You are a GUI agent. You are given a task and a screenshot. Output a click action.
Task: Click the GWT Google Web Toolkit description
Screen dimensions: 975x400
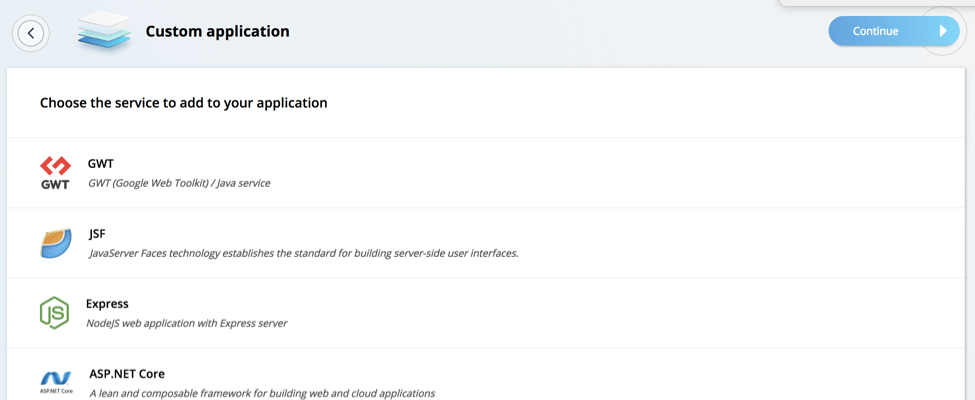pyautogui.click(x=179, y=184)
